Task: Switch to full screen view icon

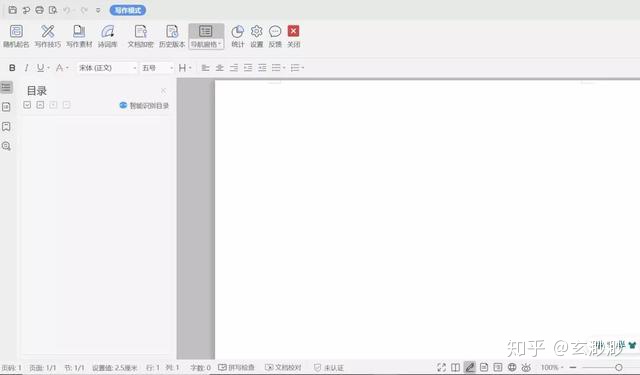Action: click(442, 367)
